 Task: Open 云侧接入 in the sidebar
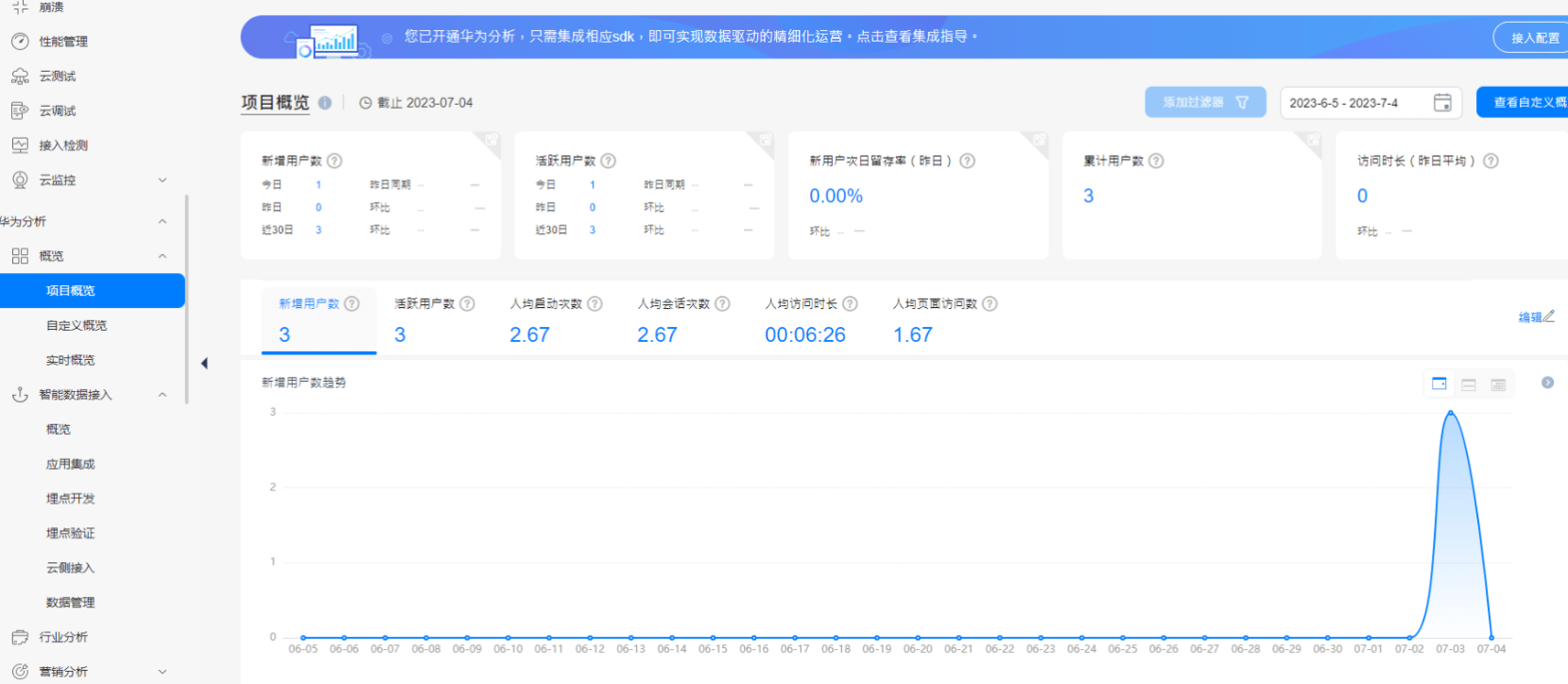[x=71, y=568]
